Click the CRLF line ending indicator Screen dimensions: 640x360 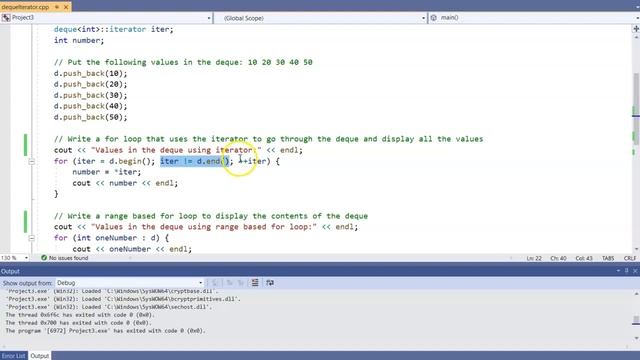(x=630, y=258)
